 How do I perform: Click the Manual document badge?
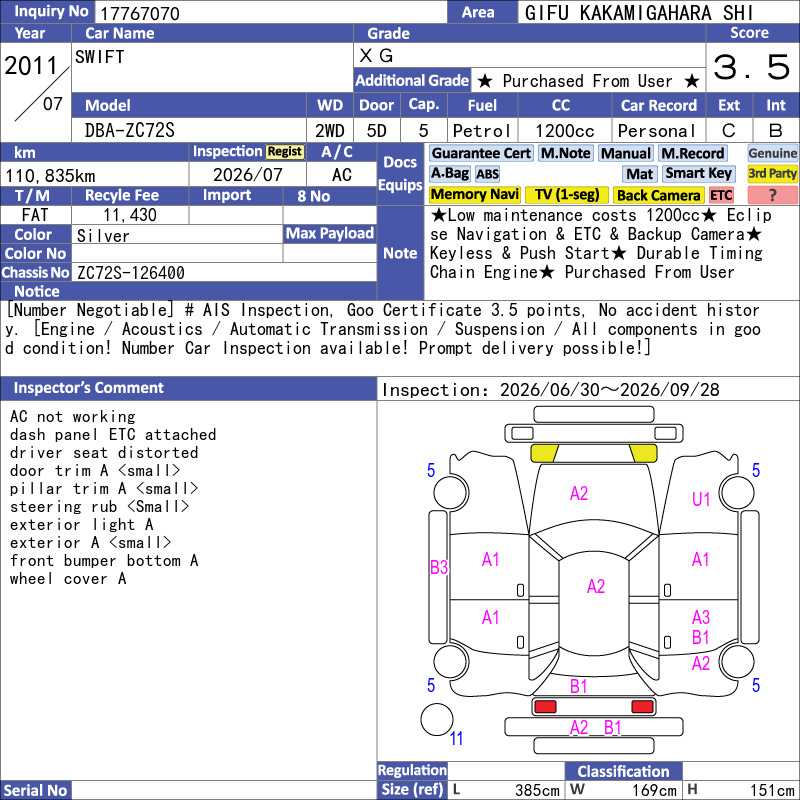(x=626, y=153)
